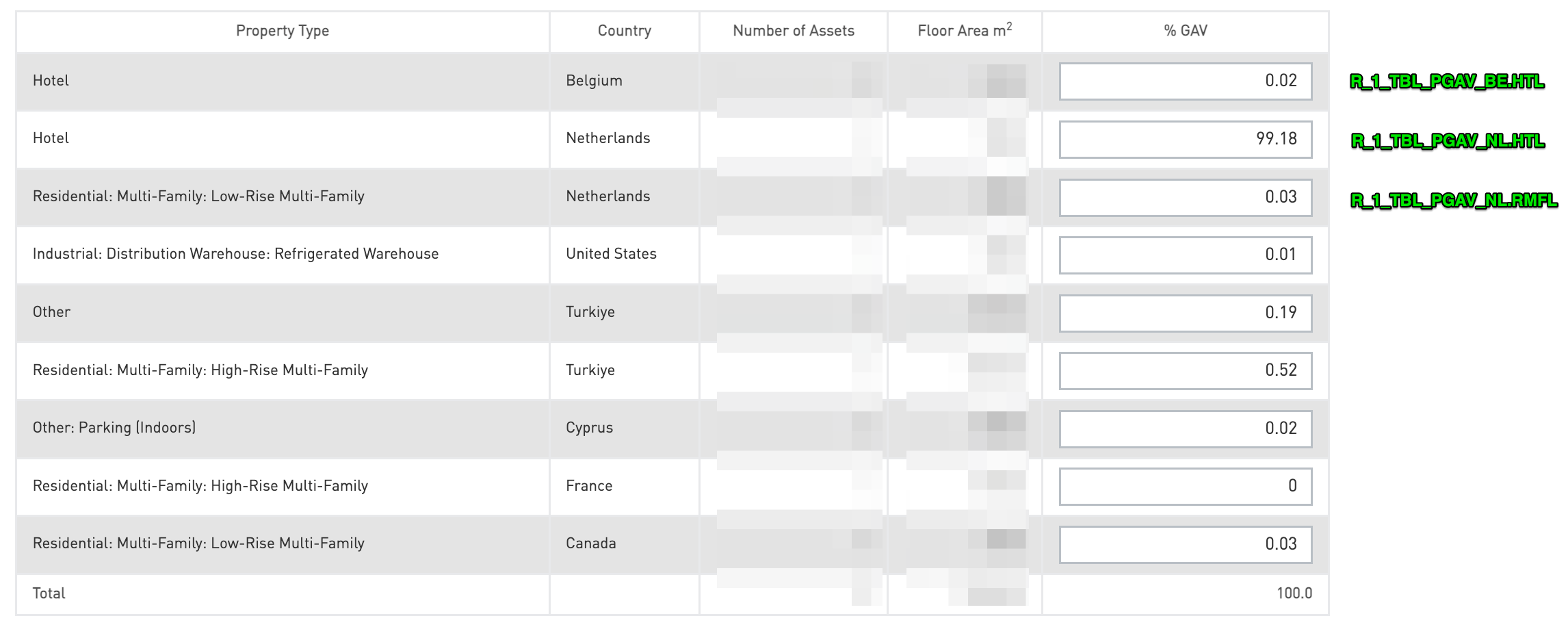Focus the United States % GAV input
Image resolution: width=1568 pixels, height=627 pixels.
[x=1185, y=255]
